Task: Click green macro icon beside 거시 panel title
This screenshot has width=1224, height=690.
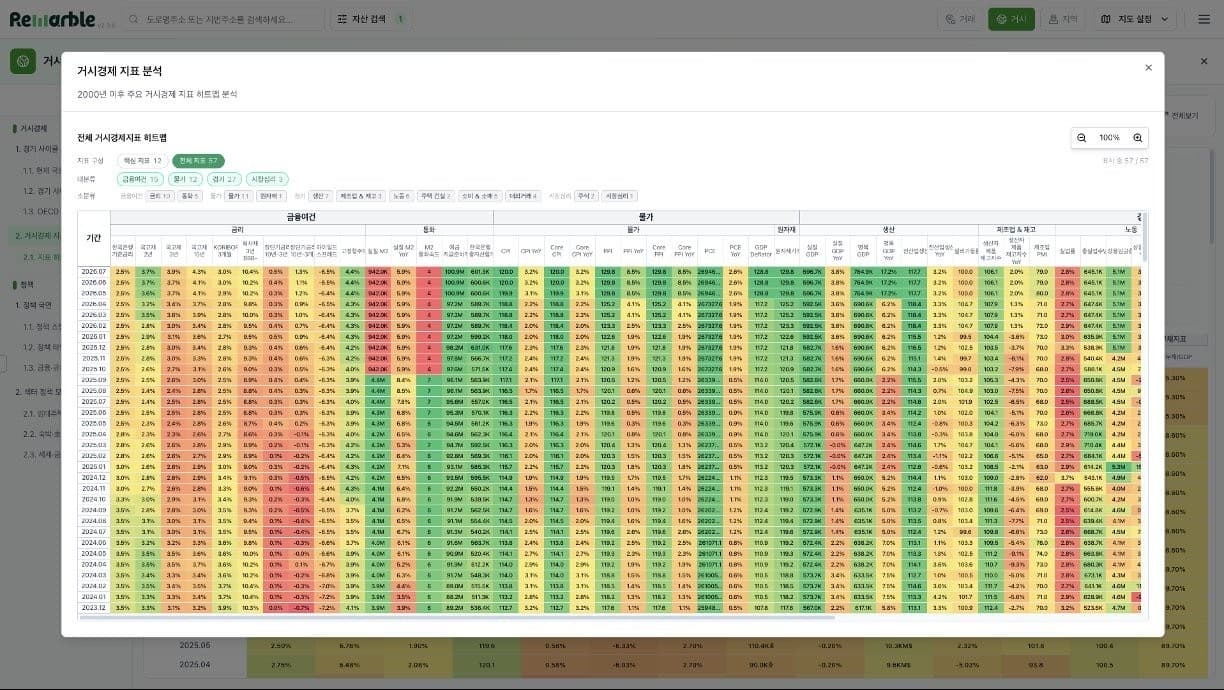Action: (22, 62)
